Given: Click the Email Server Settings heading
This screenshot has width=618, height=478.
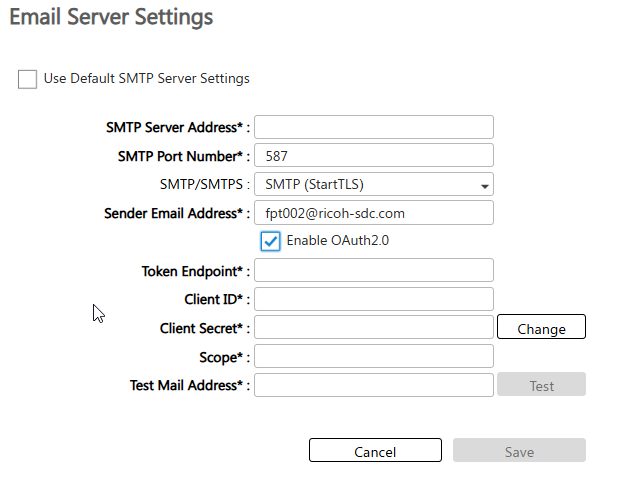Looking at the screenshot, I should [111, 17].
